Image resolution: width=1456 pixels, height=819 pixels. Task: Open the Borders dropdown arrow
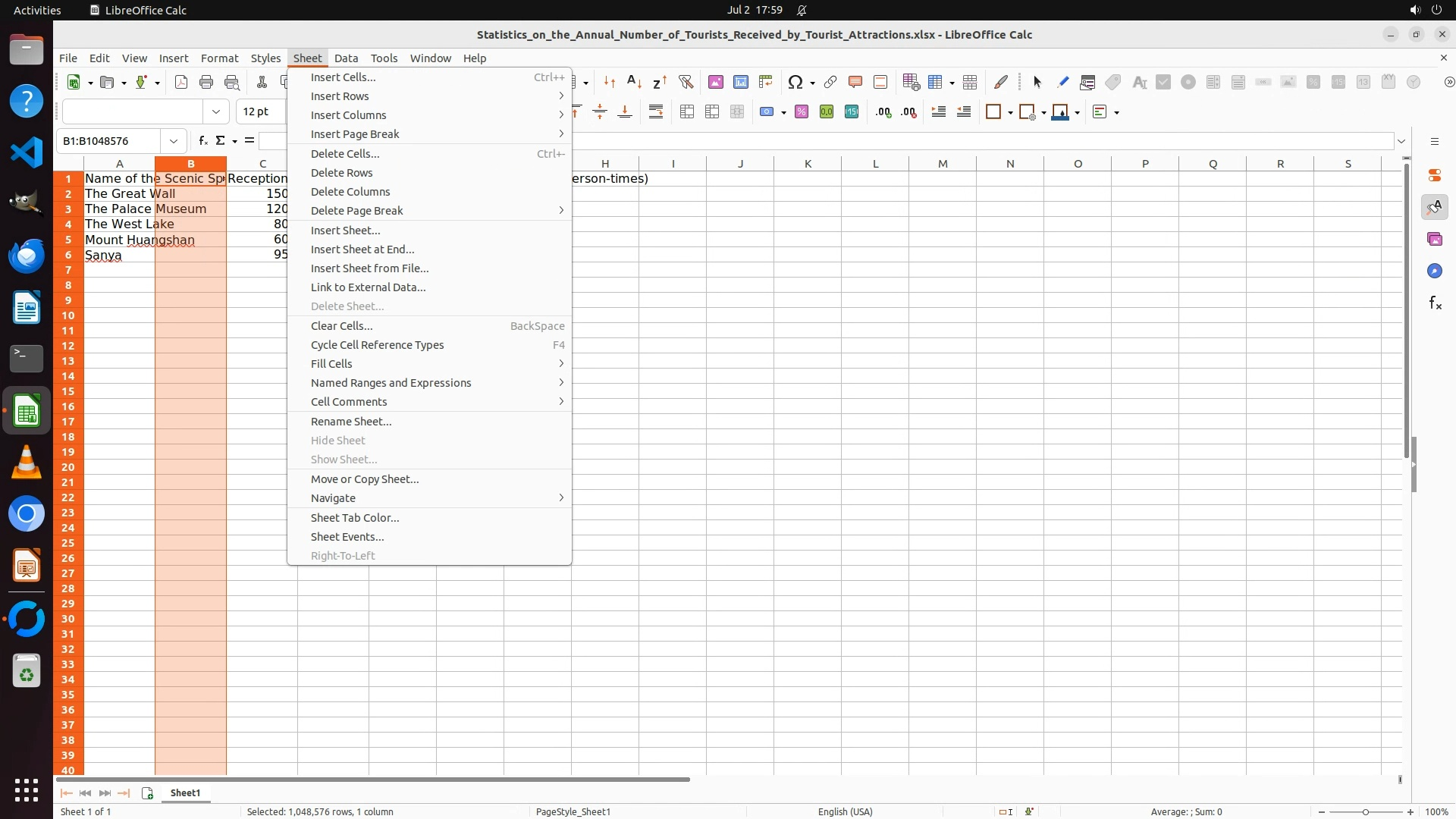1010,113
